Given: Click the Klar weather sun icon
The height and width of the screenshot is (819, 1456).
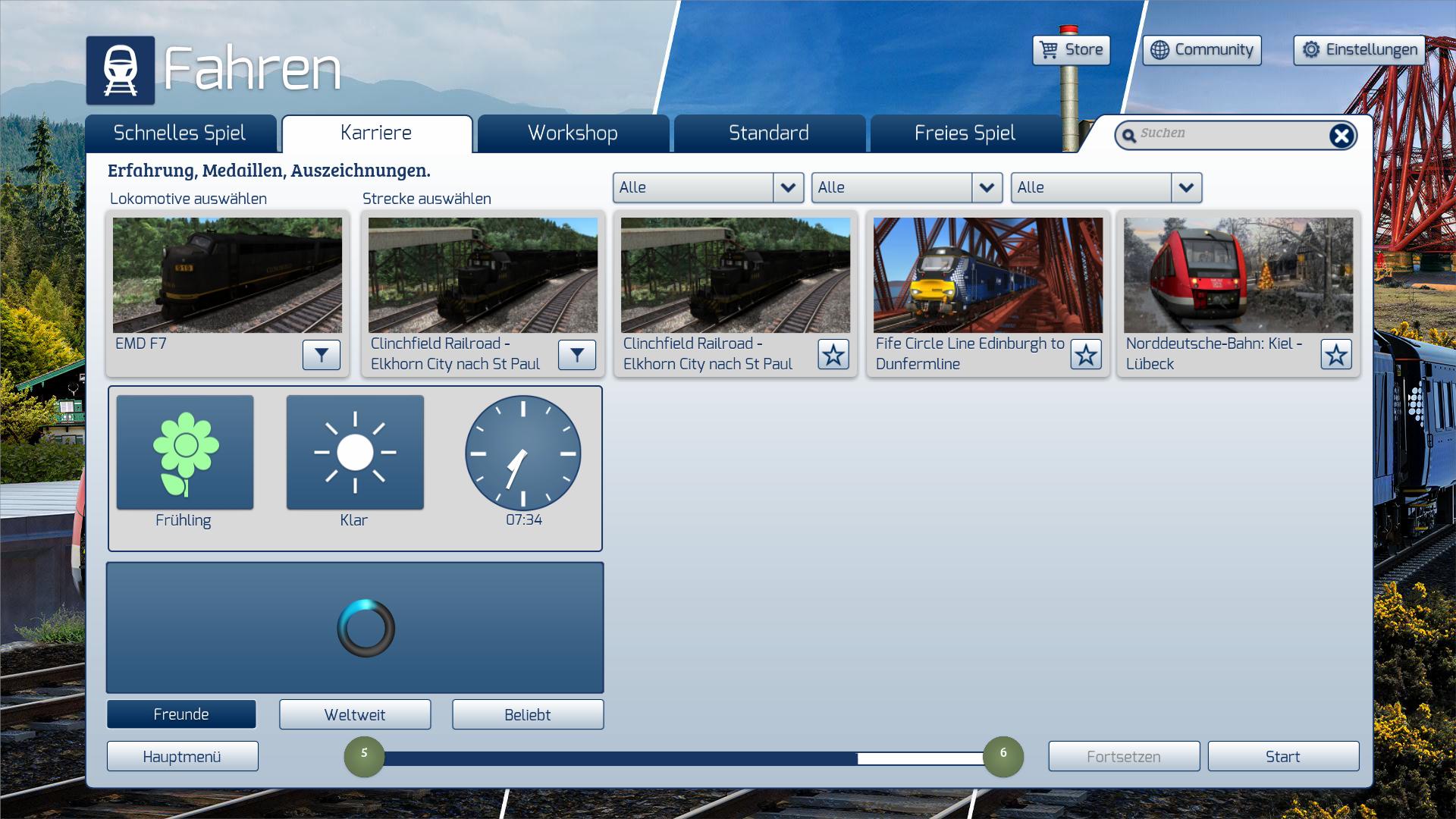Looking at the screenshot, I should click(355, 453).
